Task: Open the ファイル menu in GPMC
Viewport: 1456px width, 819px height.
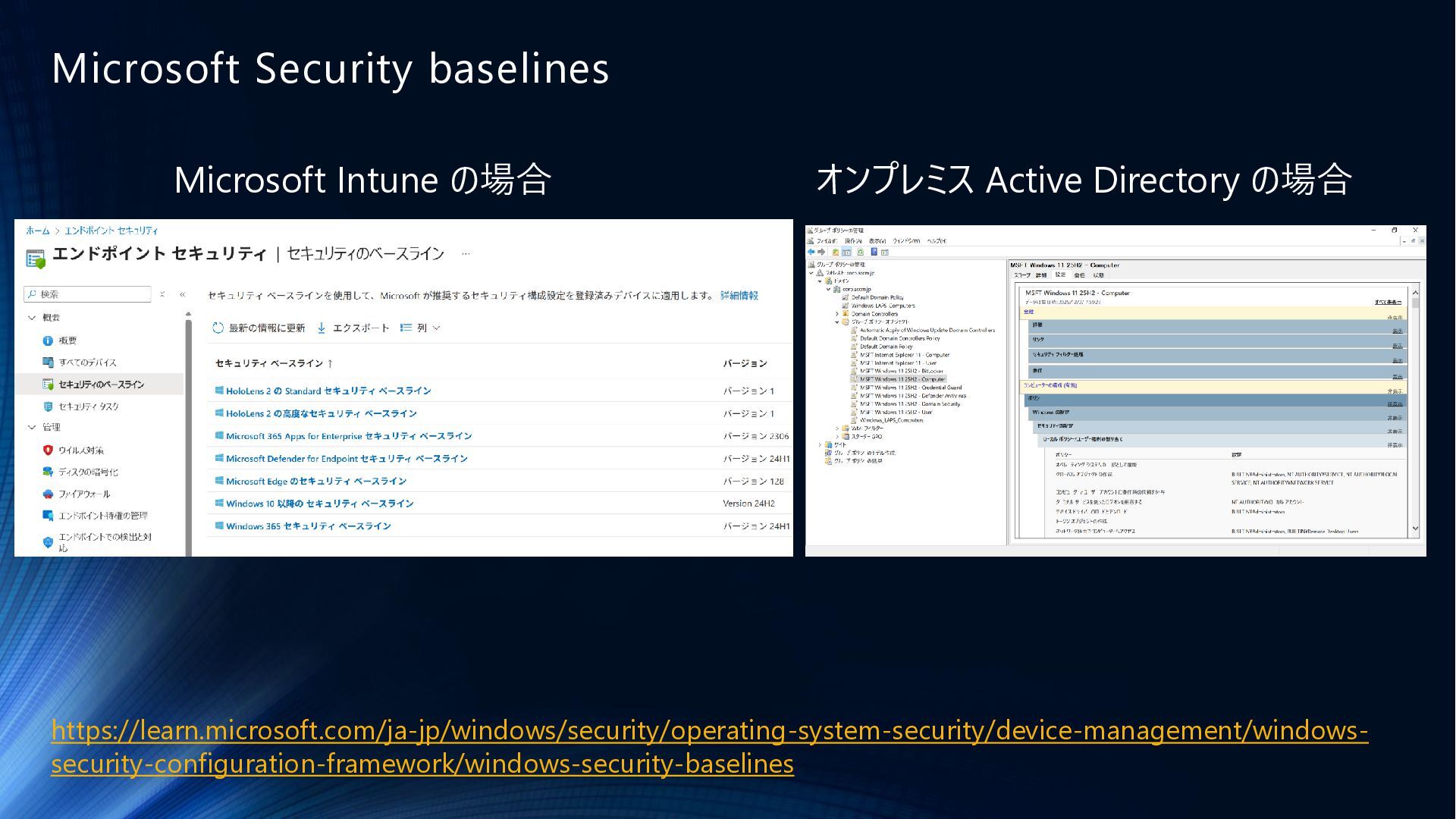Action: click(x=826, y=241)
